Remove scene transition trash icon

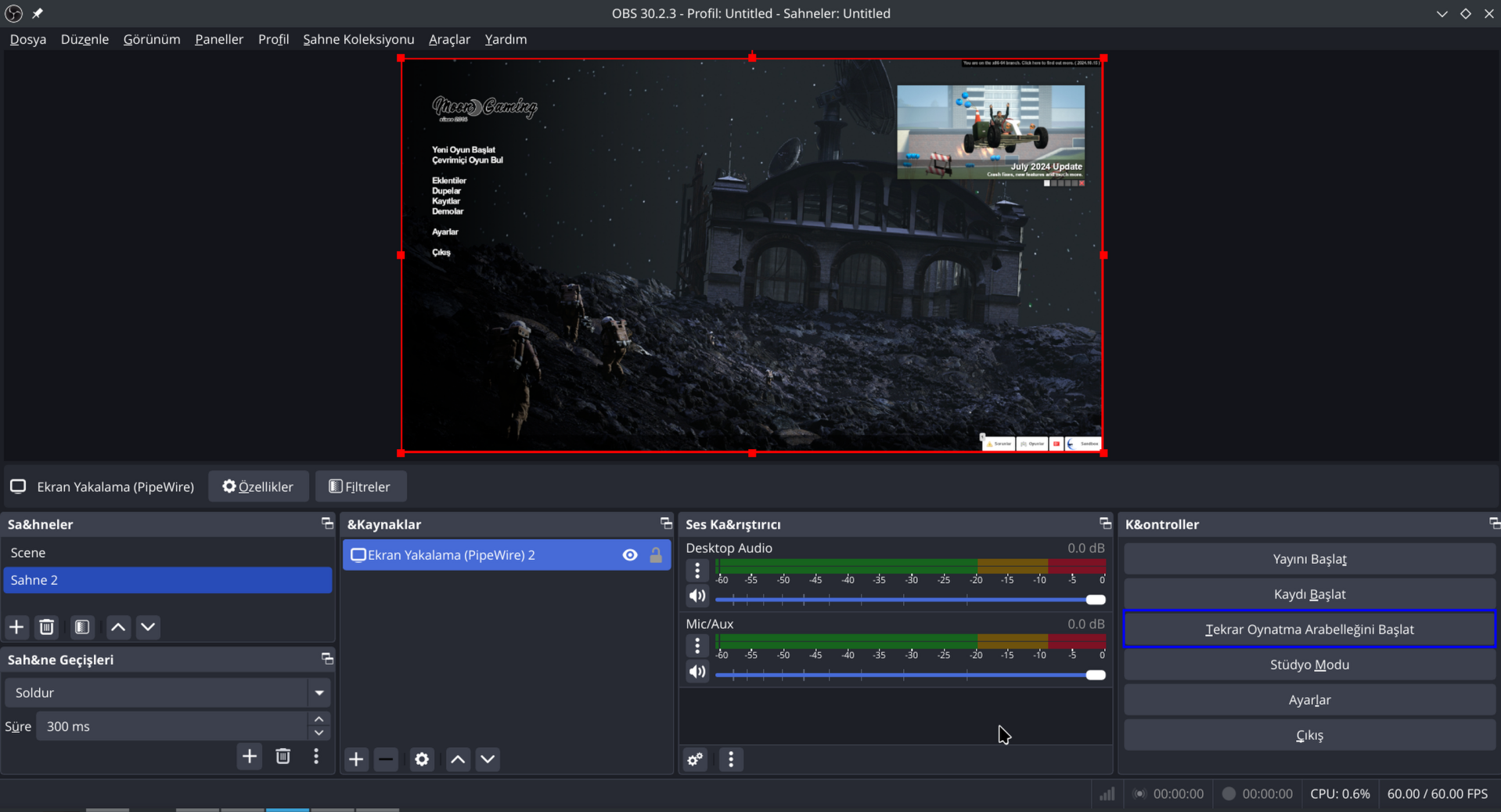pyautogui.click(x=283, y=756)
